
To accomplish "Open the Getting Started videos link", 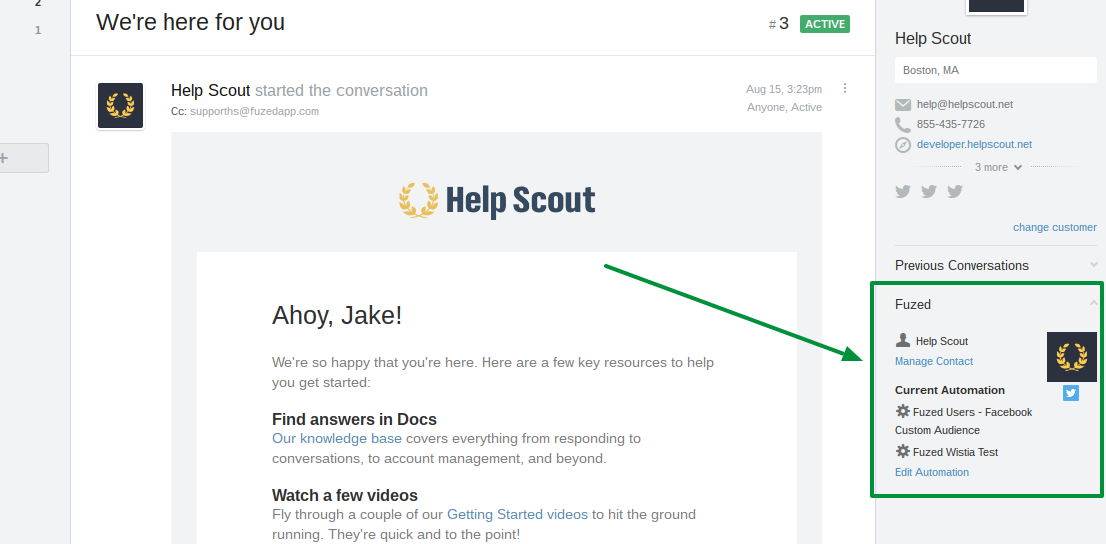I will coord(517,514).
